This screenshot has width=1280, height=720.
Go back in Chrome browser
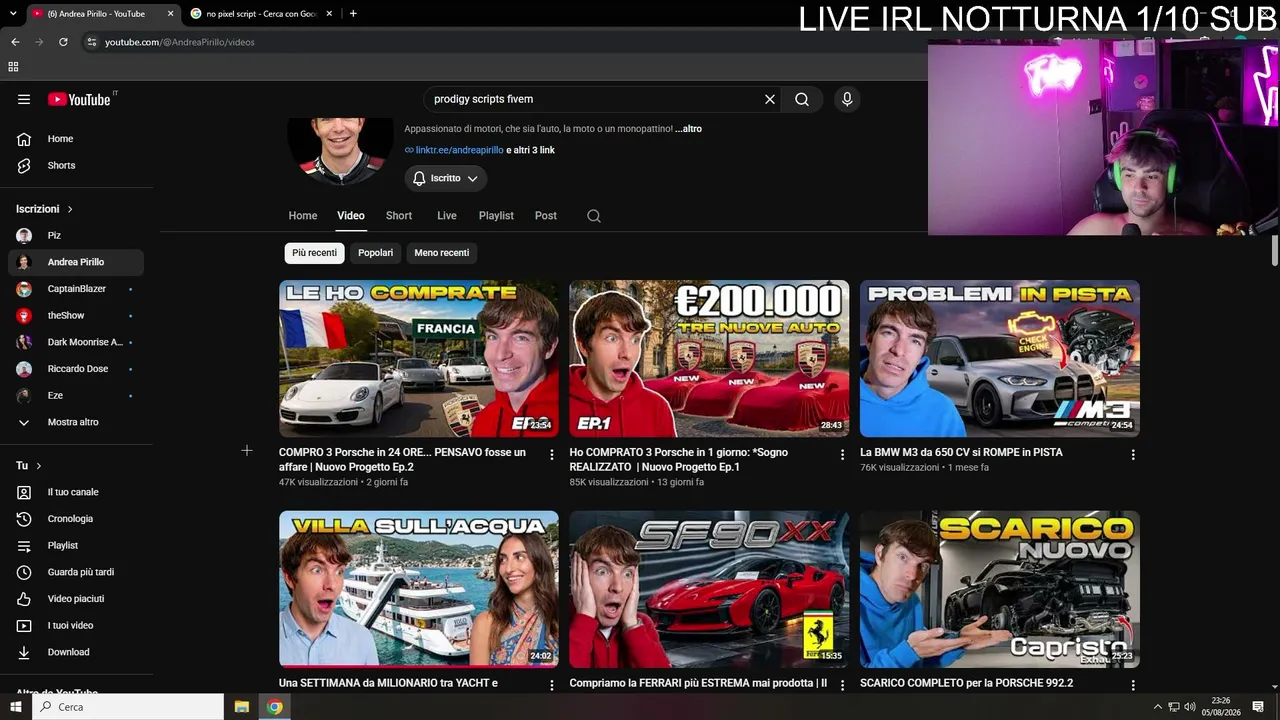15,42
